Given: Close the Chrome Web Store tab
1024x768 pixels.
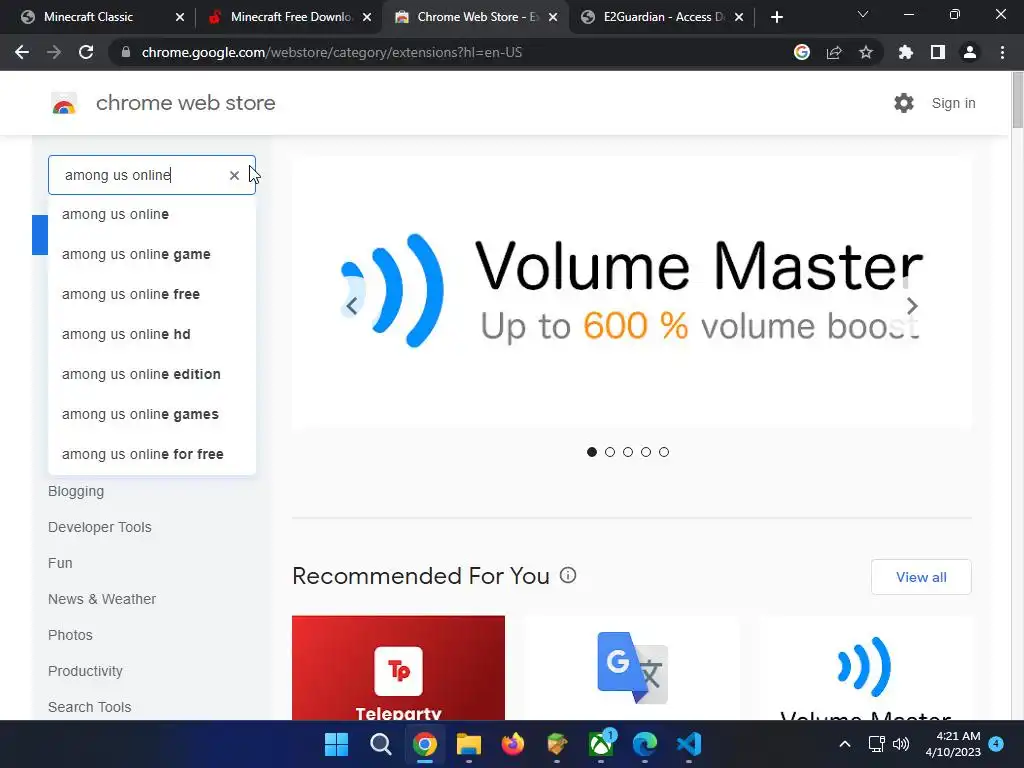Looking at the screenshot, I should point(553,17).
